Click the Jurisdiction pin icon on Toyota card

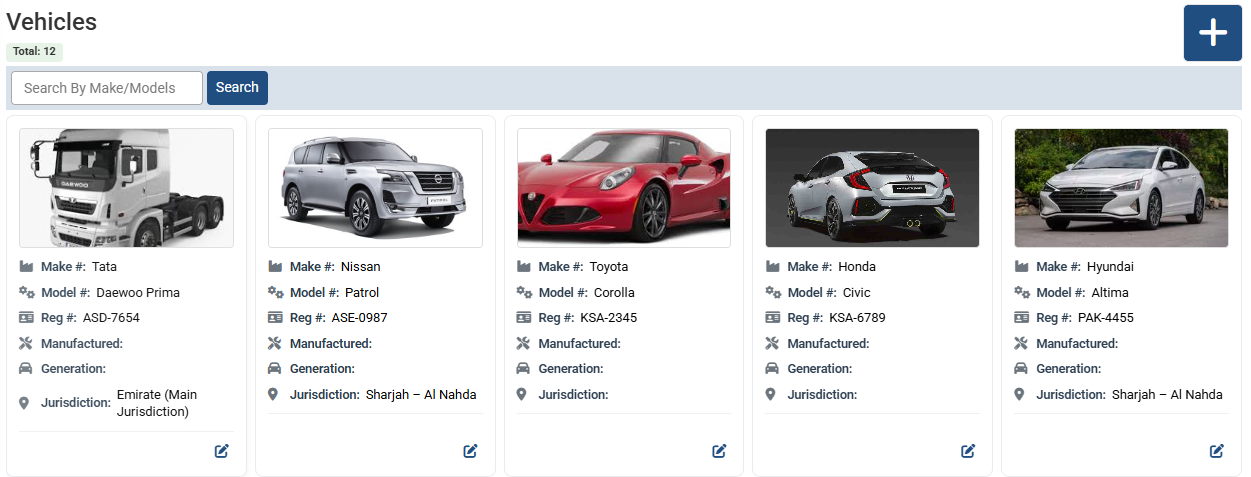click(x=523, y=395)
